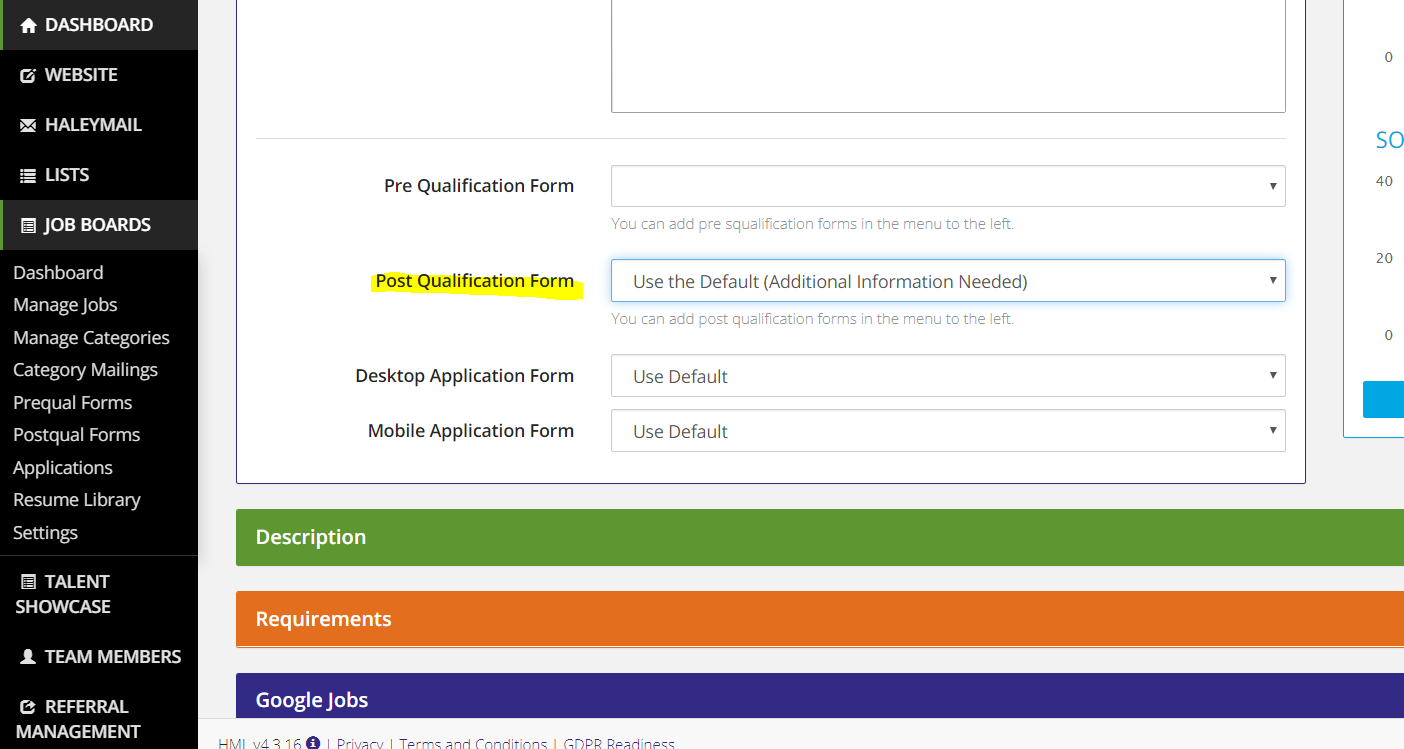Click the GDPR Readiness footer link
1404x749 pixels.
pyautogui.click(x=619, y=744)
